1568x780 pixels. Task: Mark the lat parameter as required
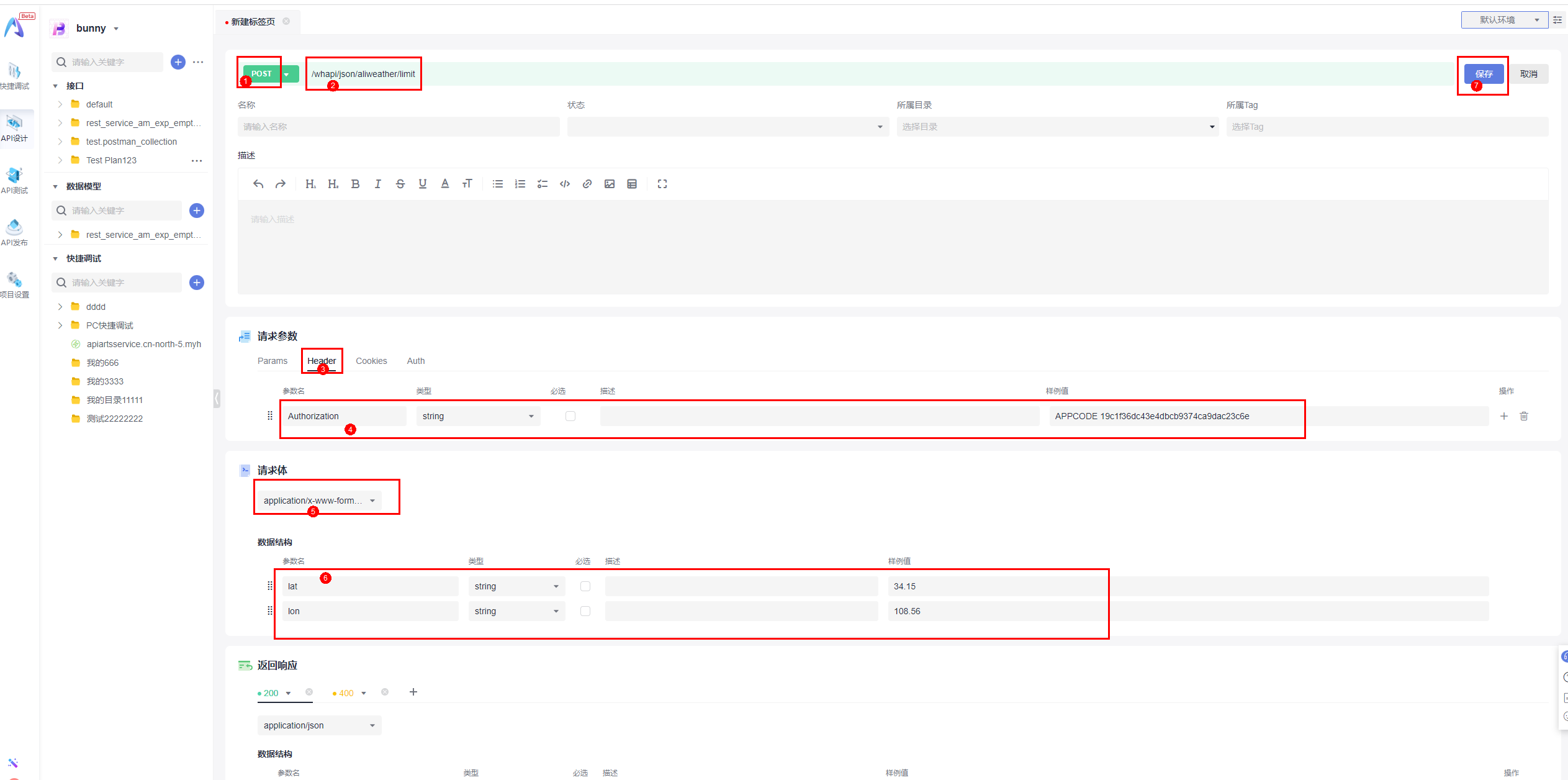pos(585,586)
